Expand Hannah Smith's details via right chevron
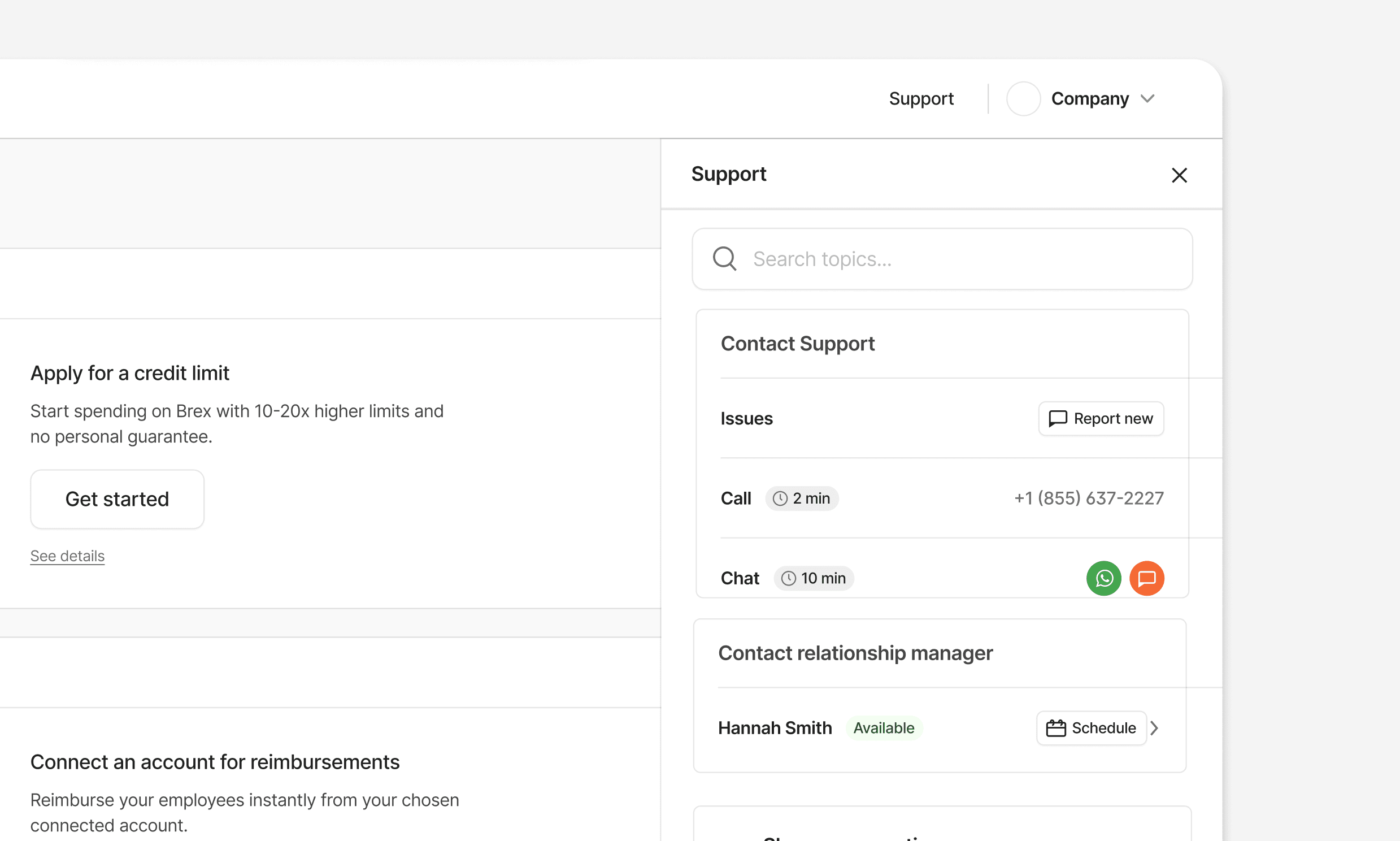Image resolution: width=1400 pixels, height=841 pixels. (1155, 727)
